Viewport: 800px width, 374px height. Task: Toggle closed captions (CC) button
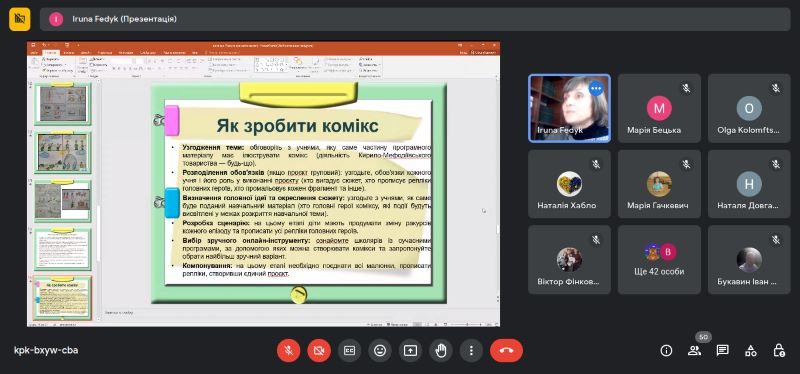[x=349, y=351]
